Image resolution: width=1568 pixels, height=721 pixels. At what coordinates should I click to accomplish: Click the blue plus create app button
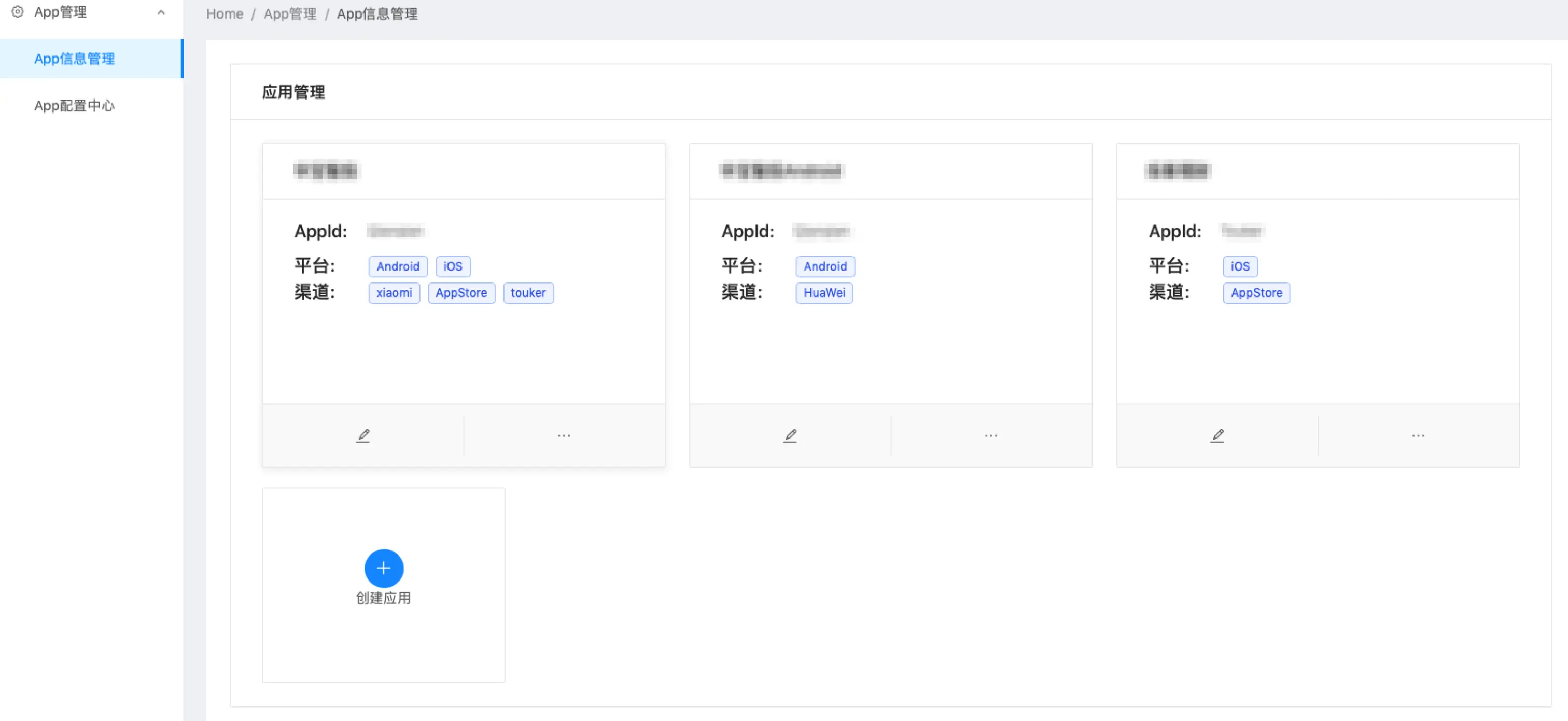click(x=384, y=568)
